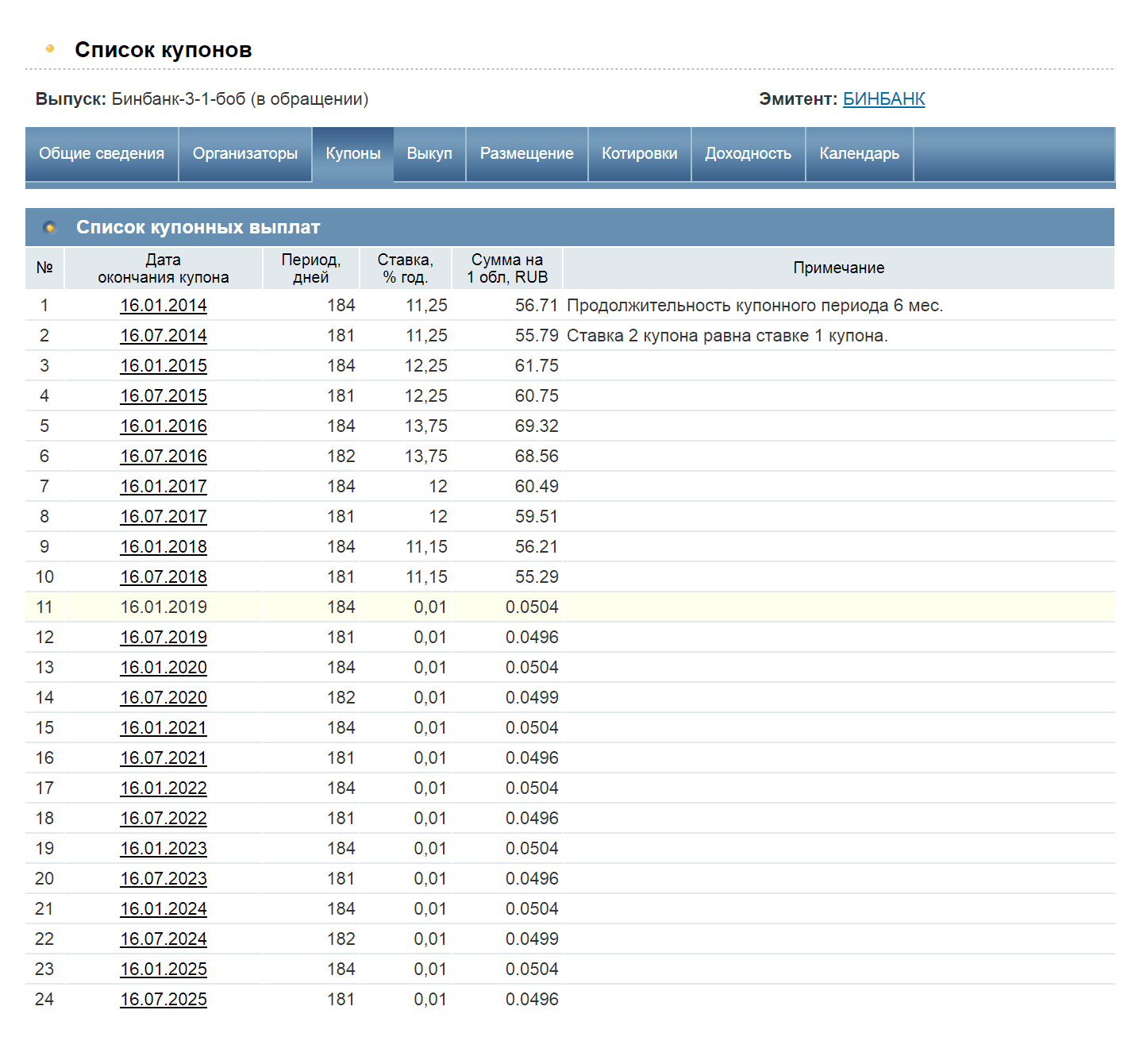Open coupon date 16.01.2020

tap(164, 668)
